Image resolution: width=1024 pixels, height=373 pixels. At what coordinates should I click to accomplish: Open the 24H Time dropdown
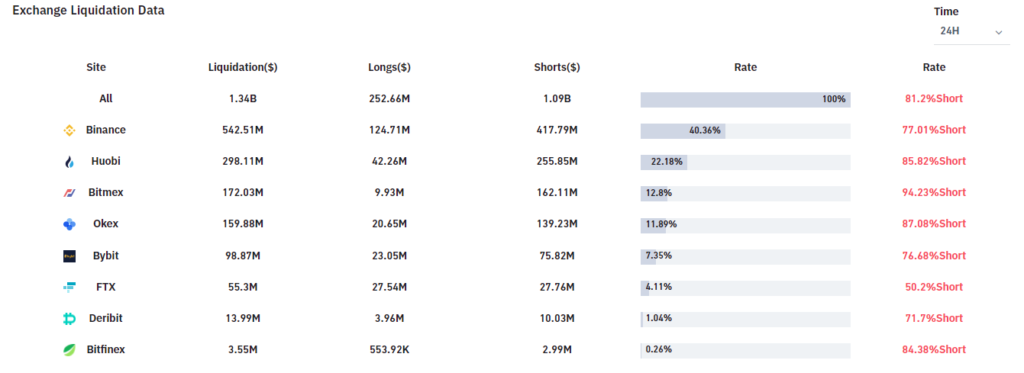tap(972, 31)
